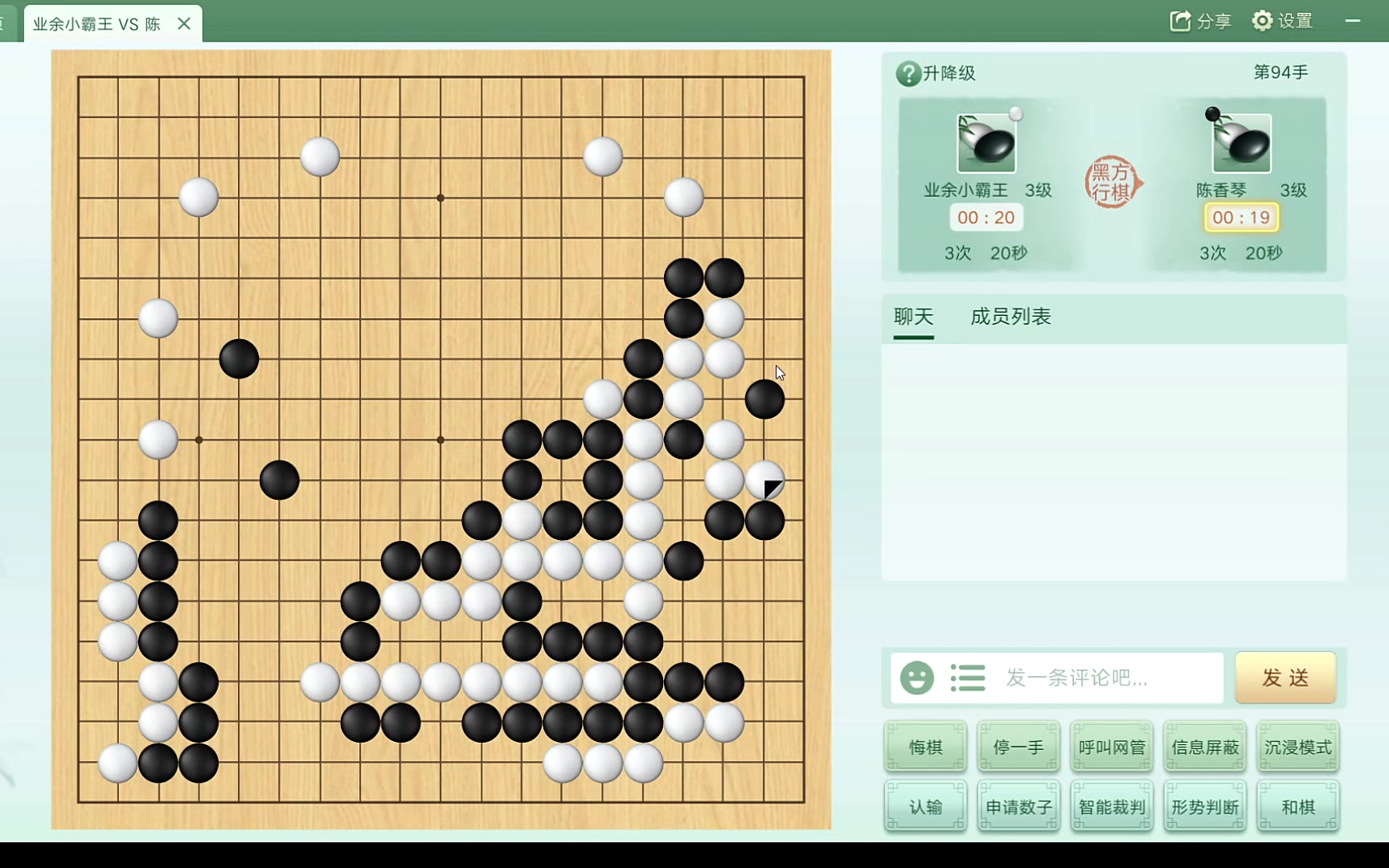Click the marked last-move white stone

click(x=764, y=481)
